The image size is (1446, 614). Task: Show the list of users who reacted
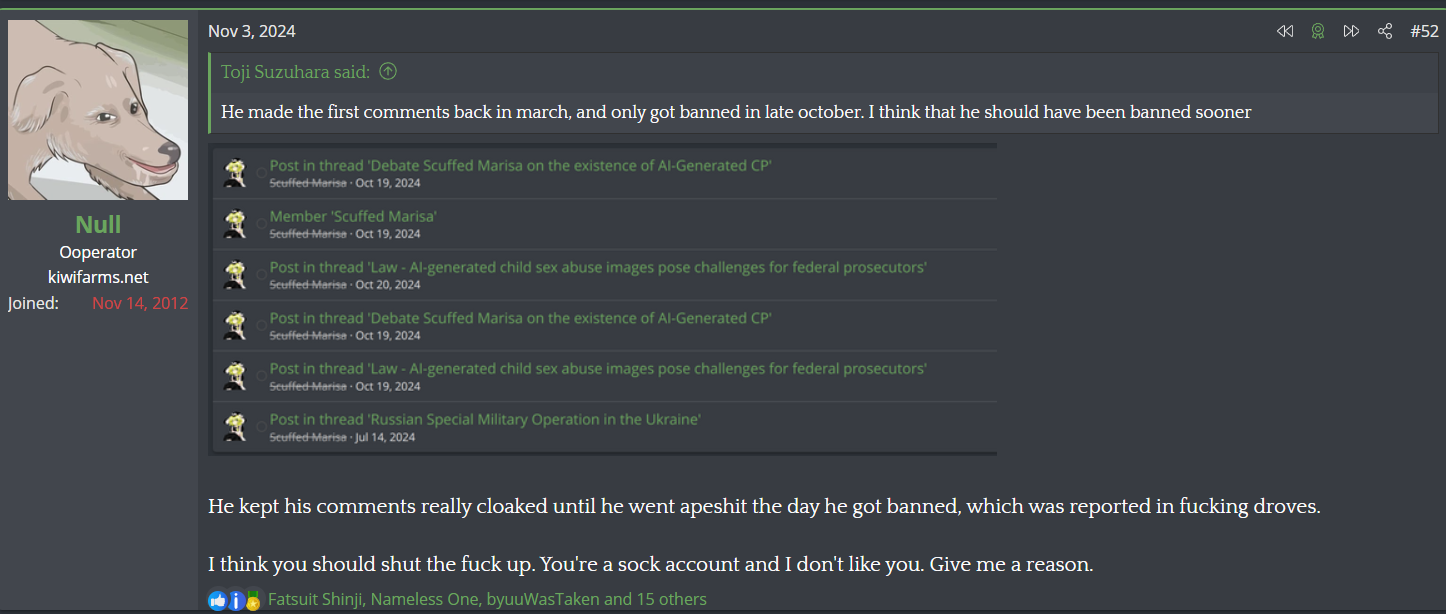point(487,600)
